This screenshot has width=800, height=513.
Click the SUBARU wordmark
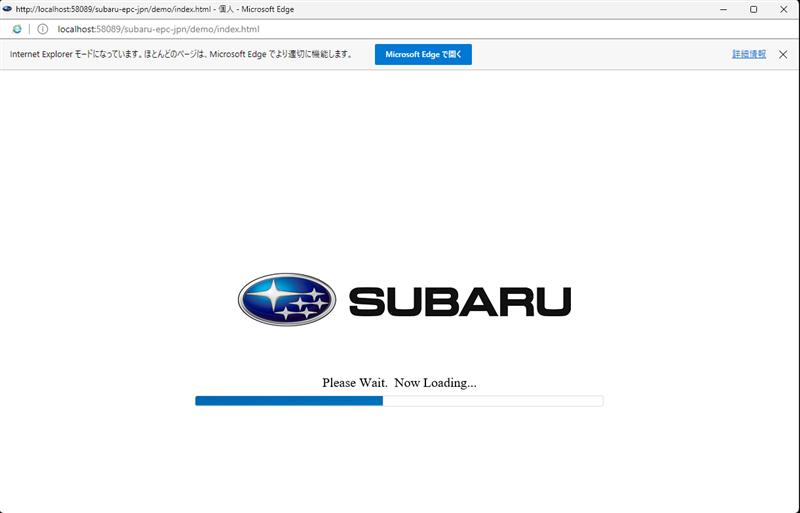[460, 301]
